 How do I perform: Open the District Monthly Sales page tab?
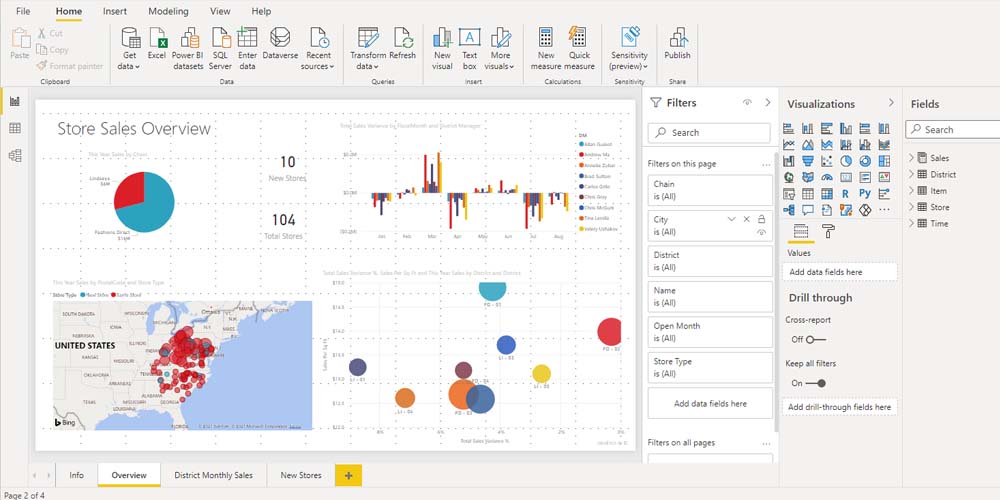[214, 475]
